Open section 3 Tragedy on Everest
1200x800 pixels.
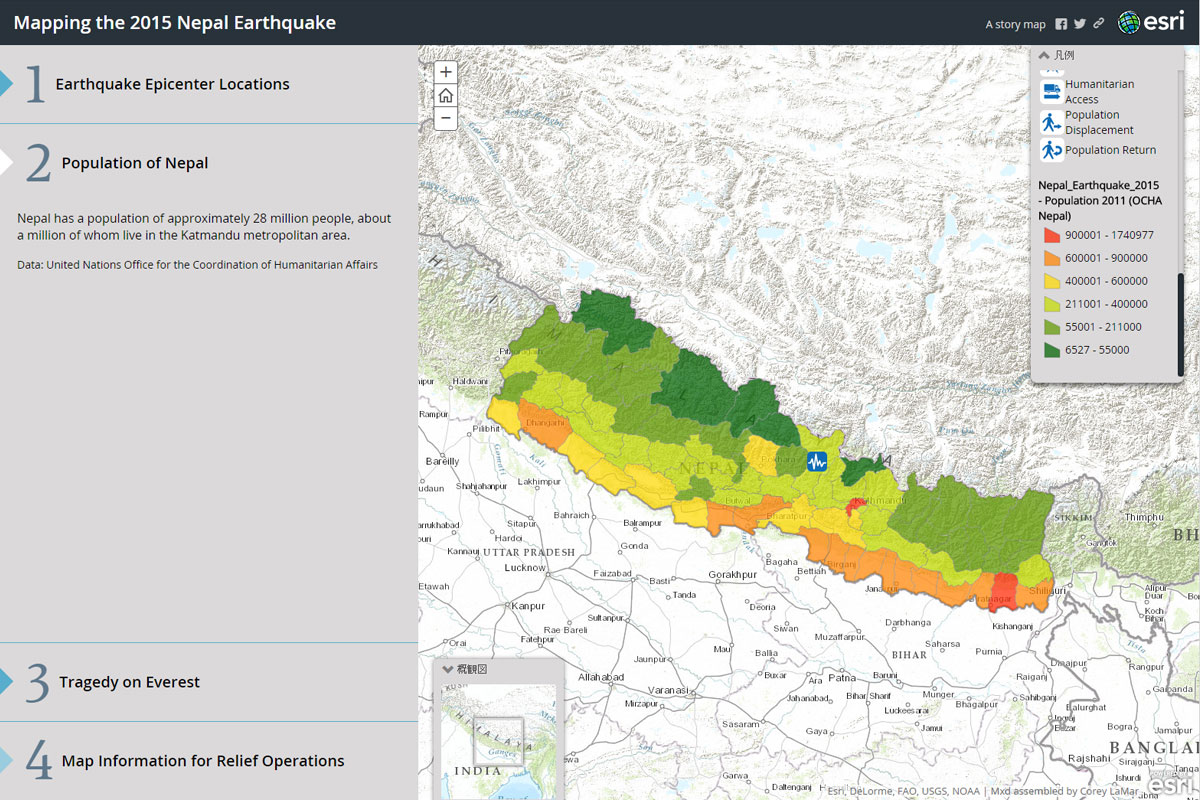coord(129,682)
